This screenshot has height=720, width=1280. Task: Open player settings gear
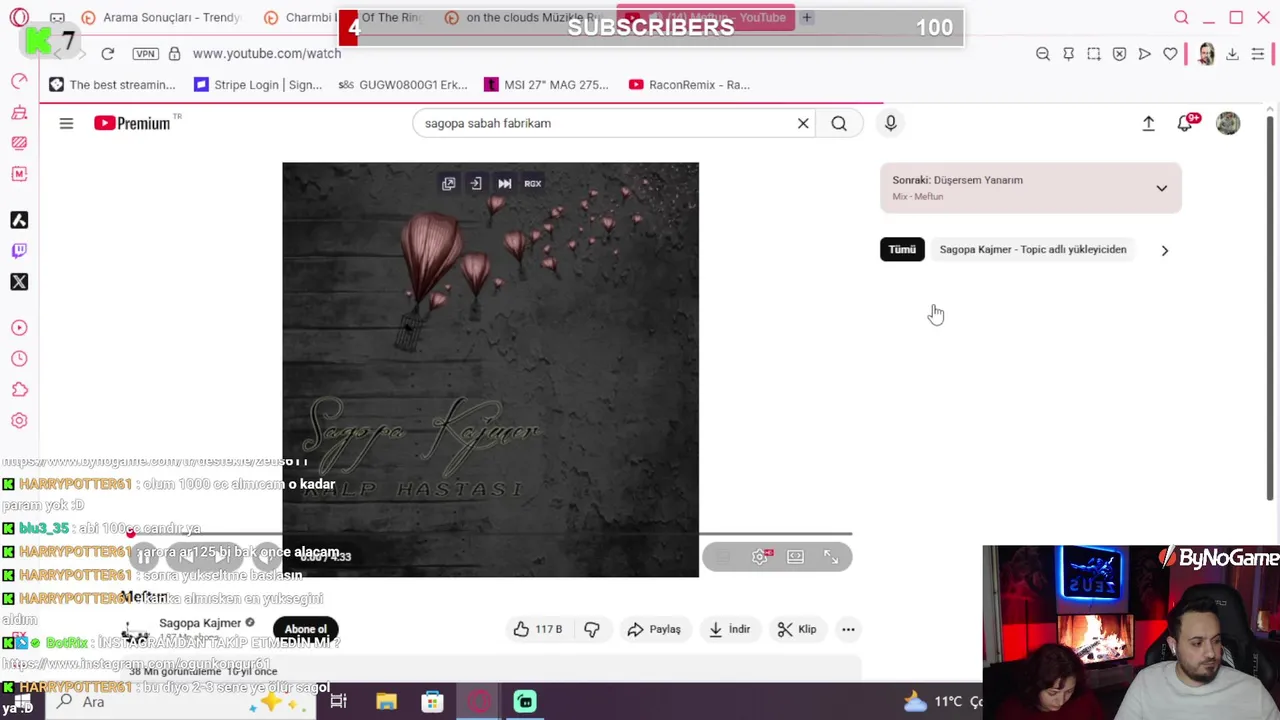pos(760,557)
